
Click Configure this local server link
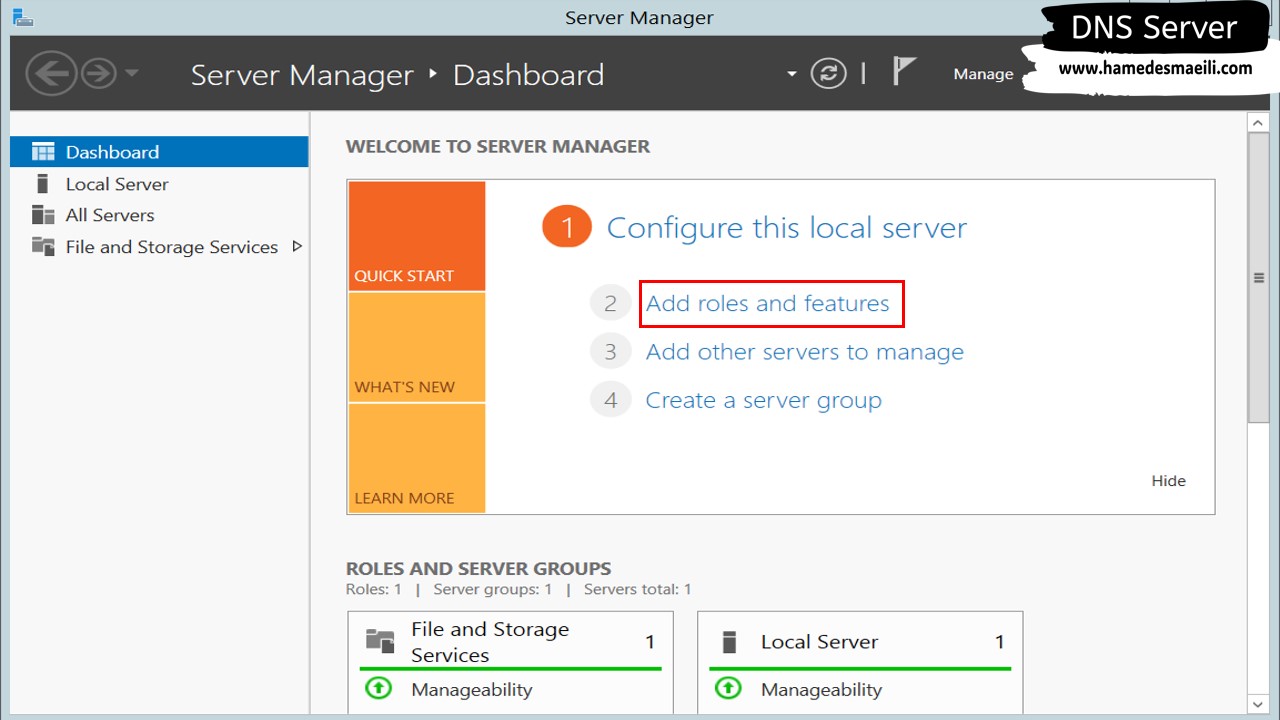787,228
